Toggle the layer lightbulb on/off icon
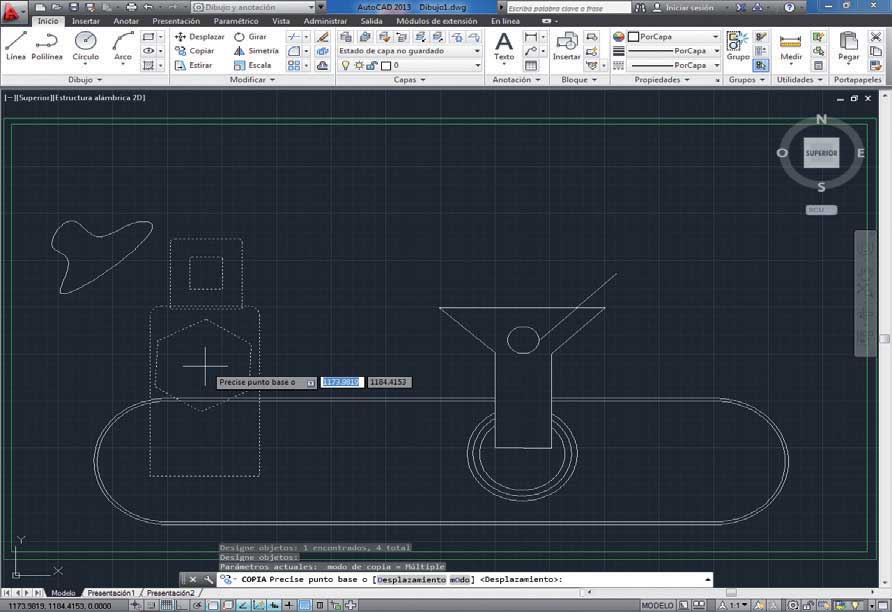The height and width of the screenshot is (612, 892). 345,65
